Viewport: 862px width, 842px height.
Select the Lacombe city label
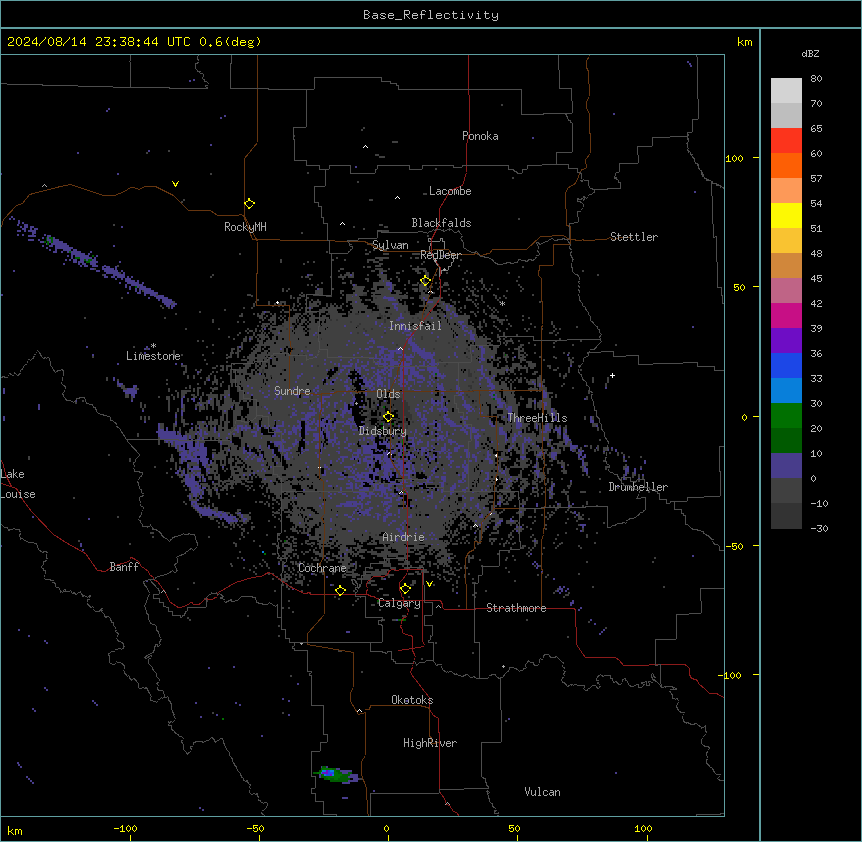[450, 191]
